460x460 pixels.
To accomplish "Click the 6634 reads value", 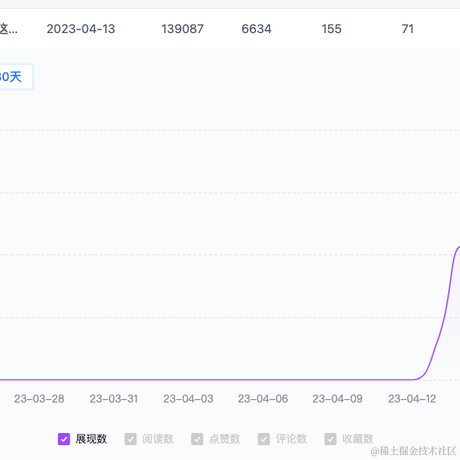I will (256, 29).
